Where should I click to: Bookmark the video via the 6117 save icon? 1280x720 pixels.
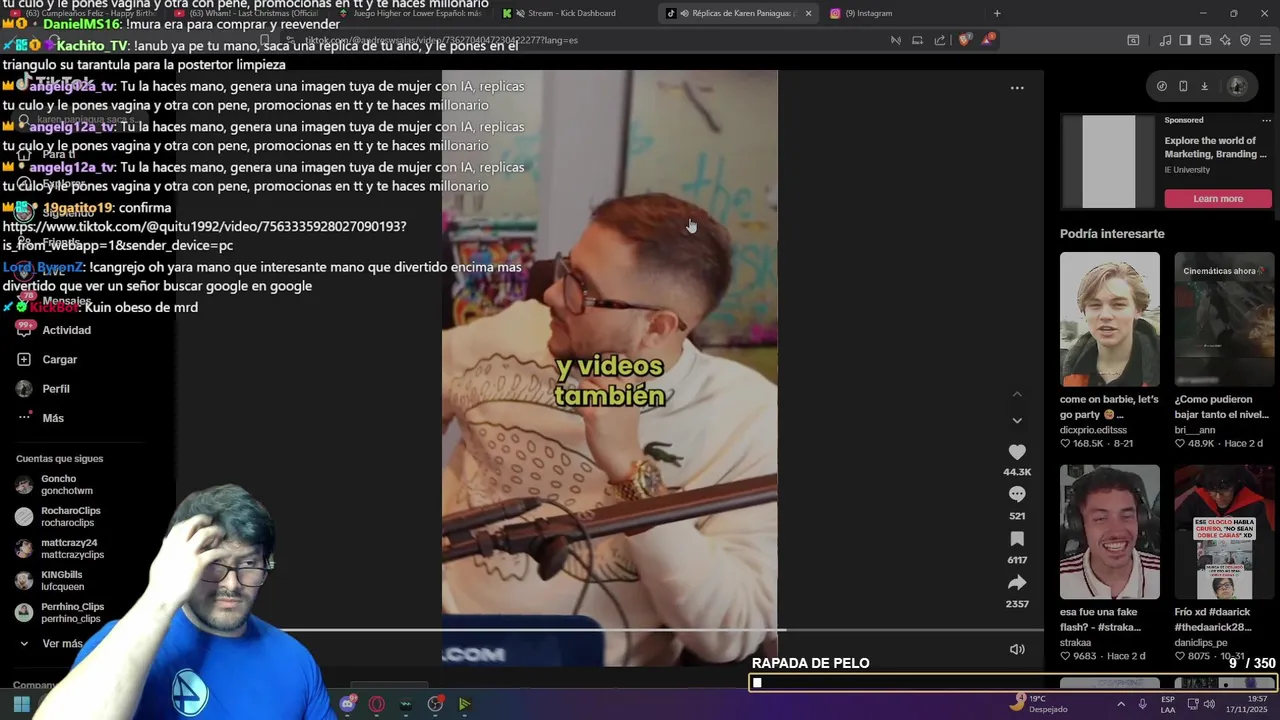pos(1017,539)
